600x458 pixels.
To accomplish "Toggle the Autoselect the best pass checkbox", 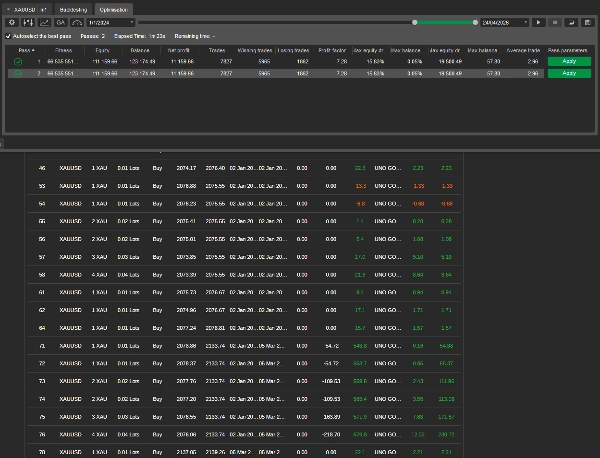I will (x=9, y=36).
